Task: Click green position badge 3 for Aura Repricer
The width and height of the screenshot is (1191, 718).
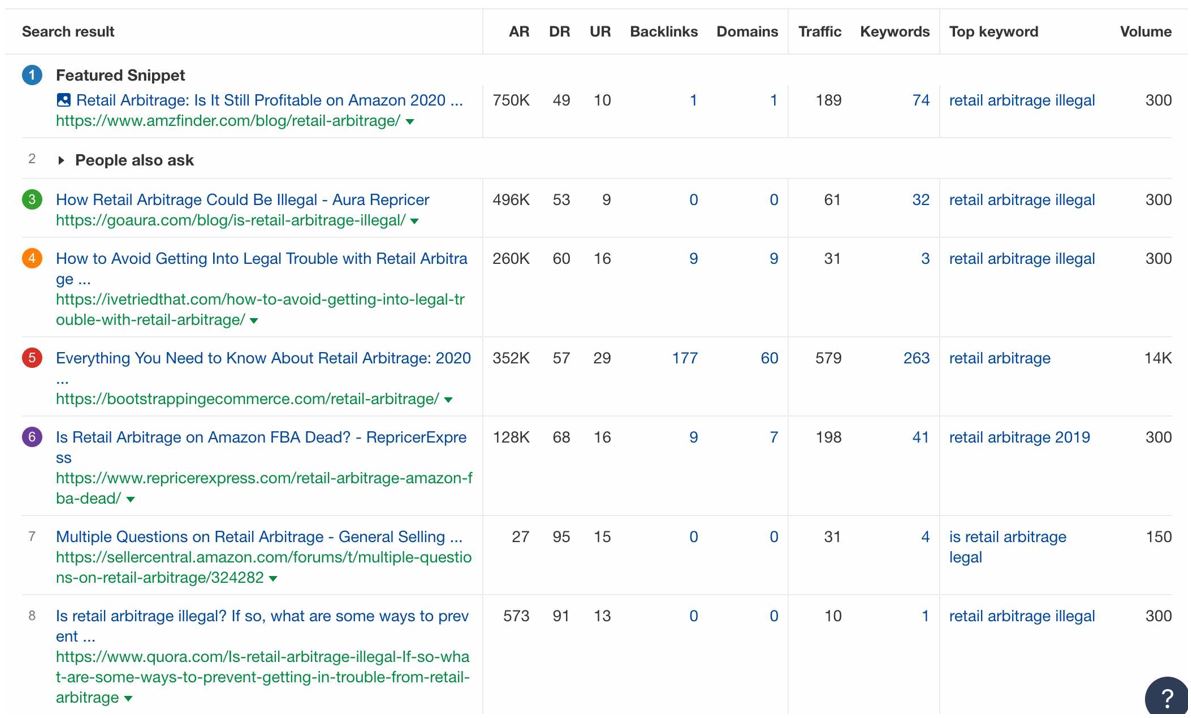Action: (32, 200)
